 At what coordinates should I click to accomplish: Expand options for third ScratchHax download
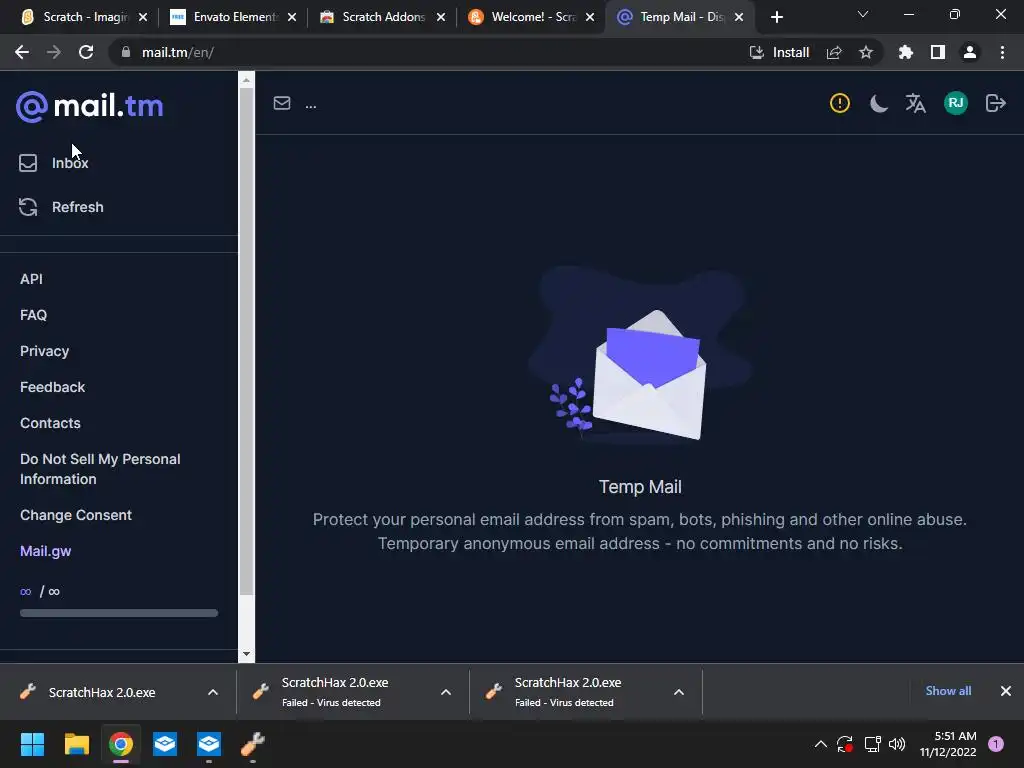(679, 692)
